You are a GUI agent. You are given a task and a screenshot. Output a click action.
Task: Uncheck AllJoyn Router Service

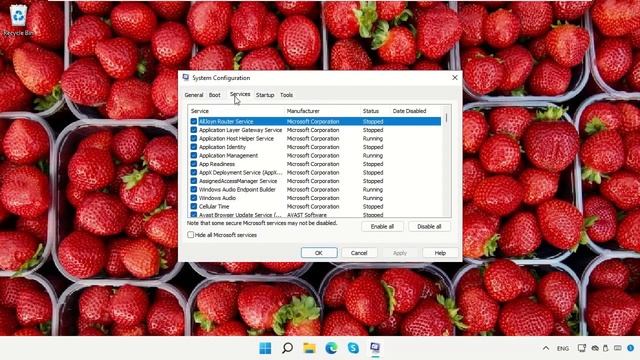193,121
